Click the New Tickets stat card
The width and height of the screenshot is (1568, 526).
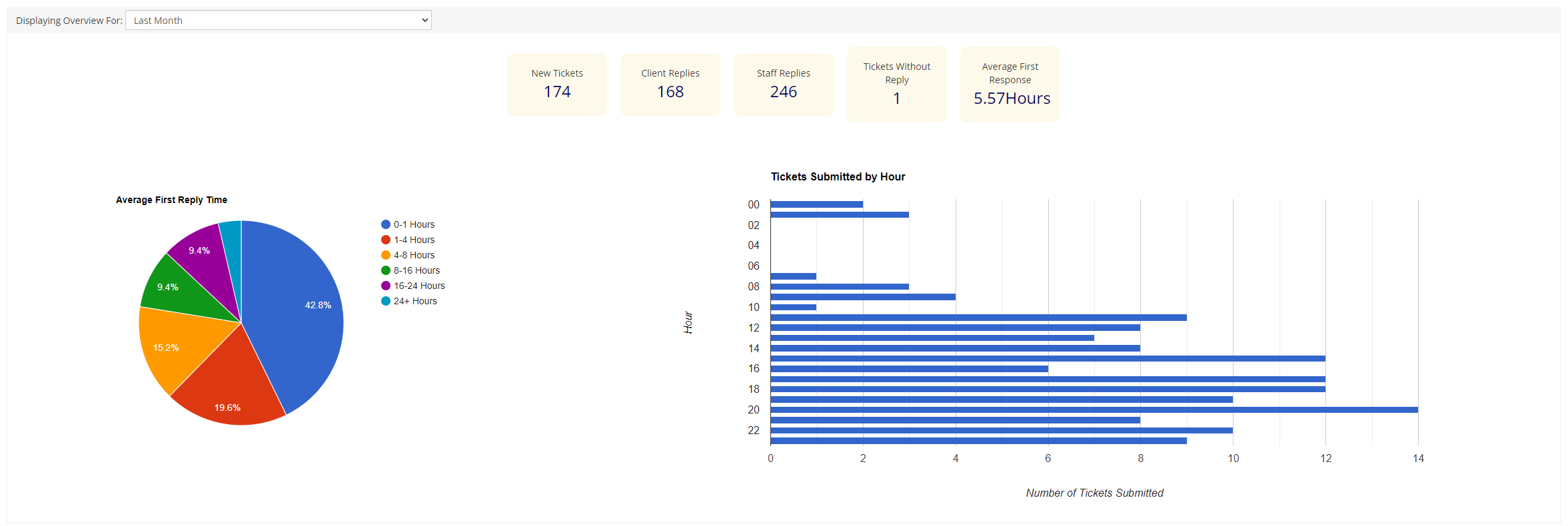[x=556, y=85]
